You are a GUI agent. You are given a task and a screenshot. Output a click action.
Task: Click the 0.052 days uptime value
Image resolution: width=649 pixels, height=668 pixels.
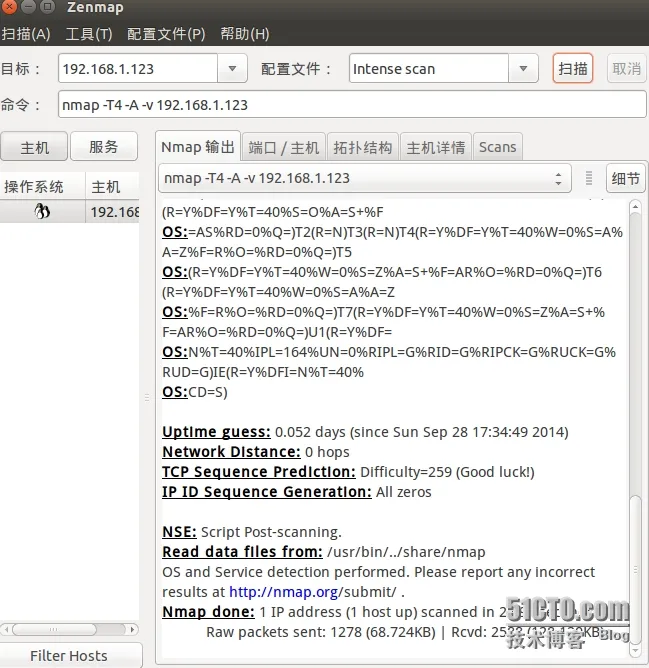310,432
